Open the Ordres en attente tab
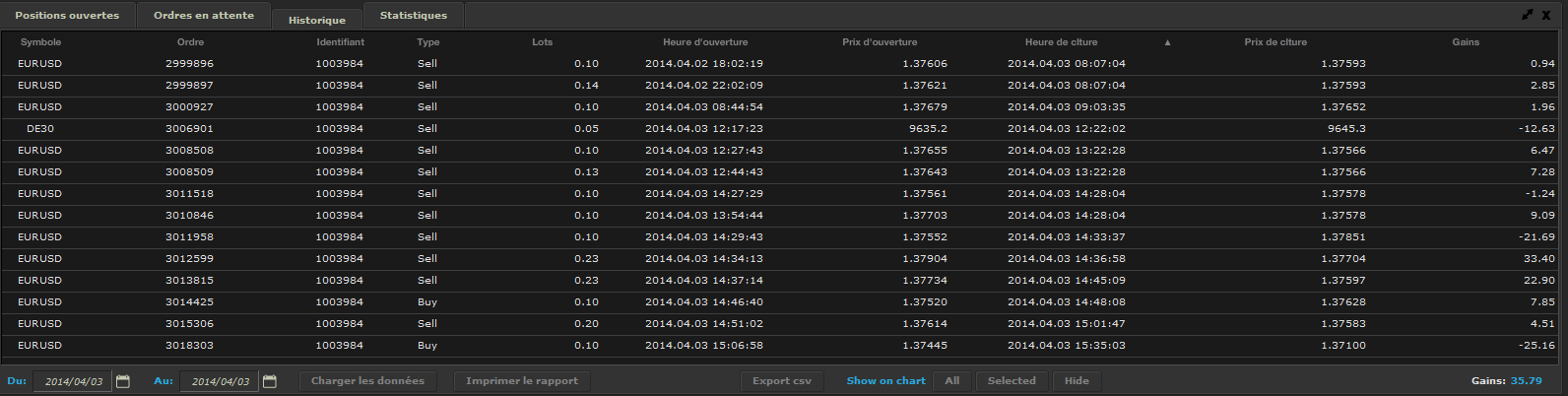1568x396 pixels. (x=204, y=16)
